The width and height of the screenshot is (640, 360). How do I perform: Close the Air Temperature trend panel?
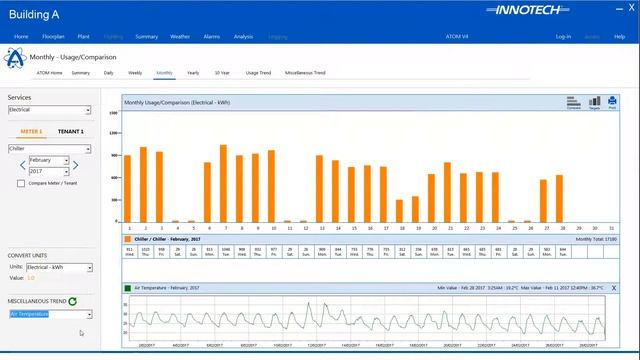tap(613, 288)
